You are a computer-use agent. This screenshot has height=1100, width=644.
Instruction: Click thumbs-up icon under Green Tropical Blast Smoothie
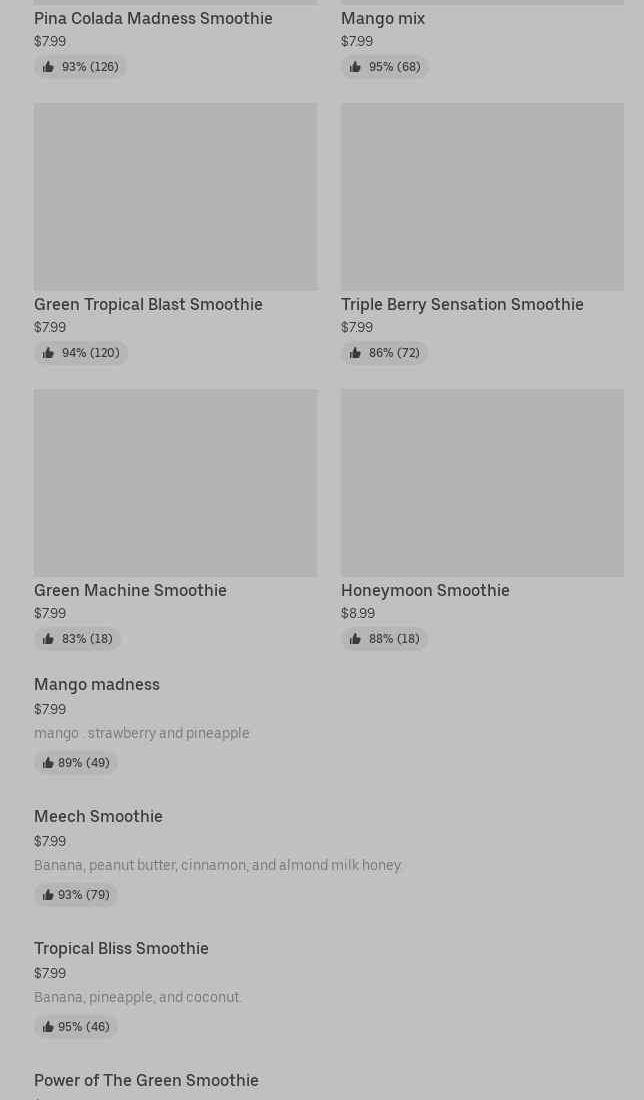click(48, 353)
